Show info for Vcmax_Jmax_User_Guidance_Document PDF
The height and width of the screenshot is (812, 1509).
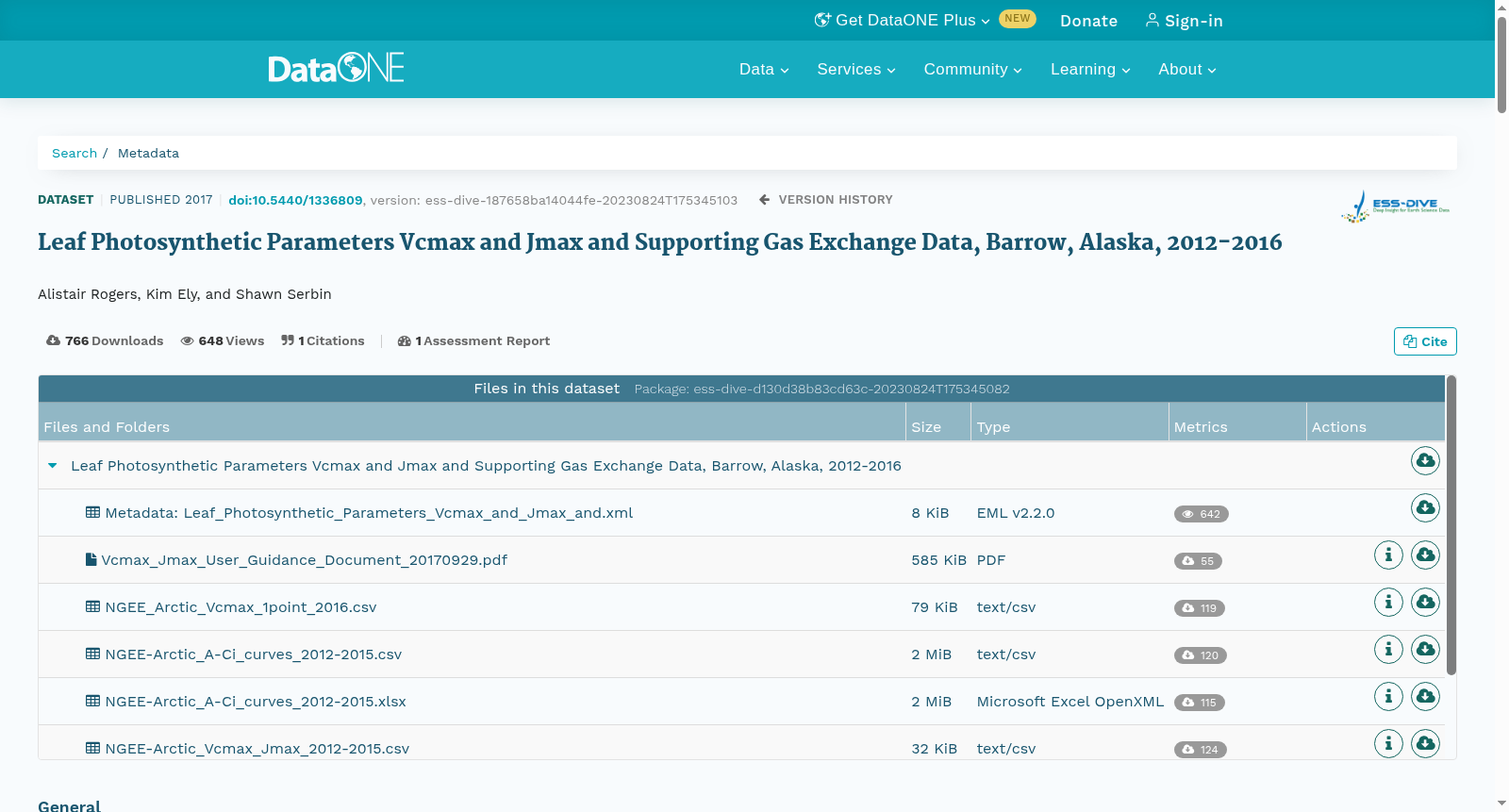[1388, 555]
